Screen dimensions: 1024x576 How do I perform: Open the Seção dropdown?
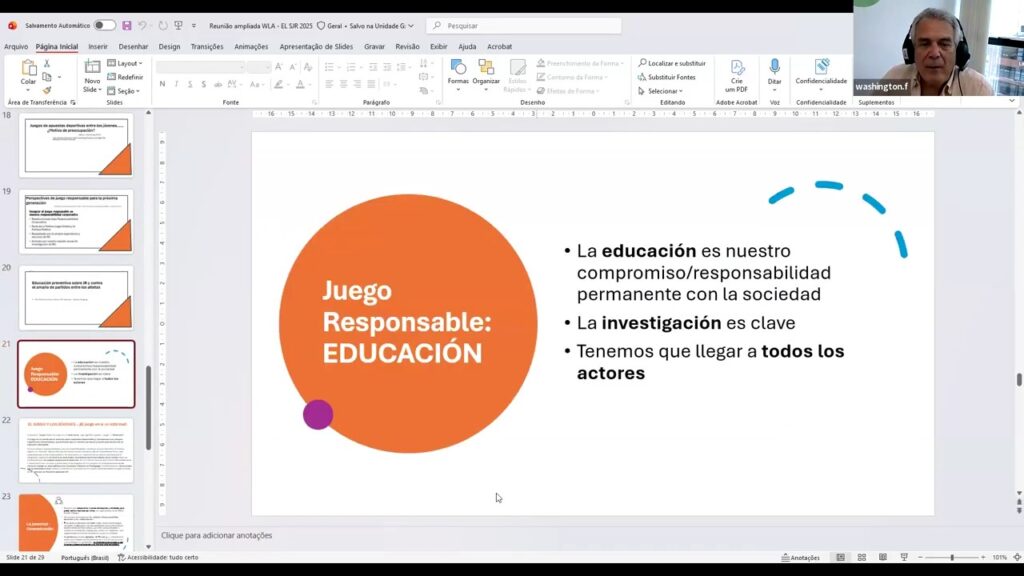pyautogui.click(x=126, y=91)
